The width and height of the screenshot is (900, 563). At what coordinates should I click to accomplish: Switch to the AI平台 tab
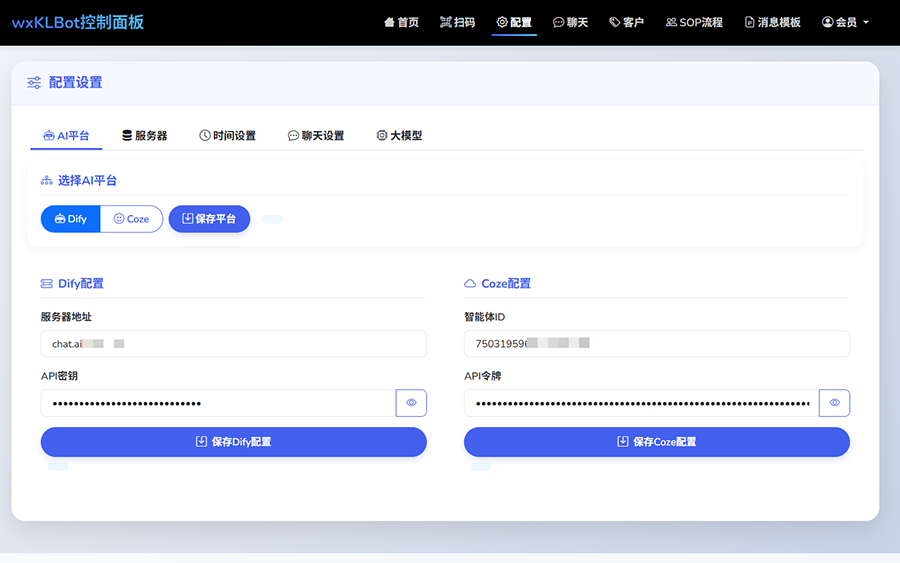pos(67,135)
